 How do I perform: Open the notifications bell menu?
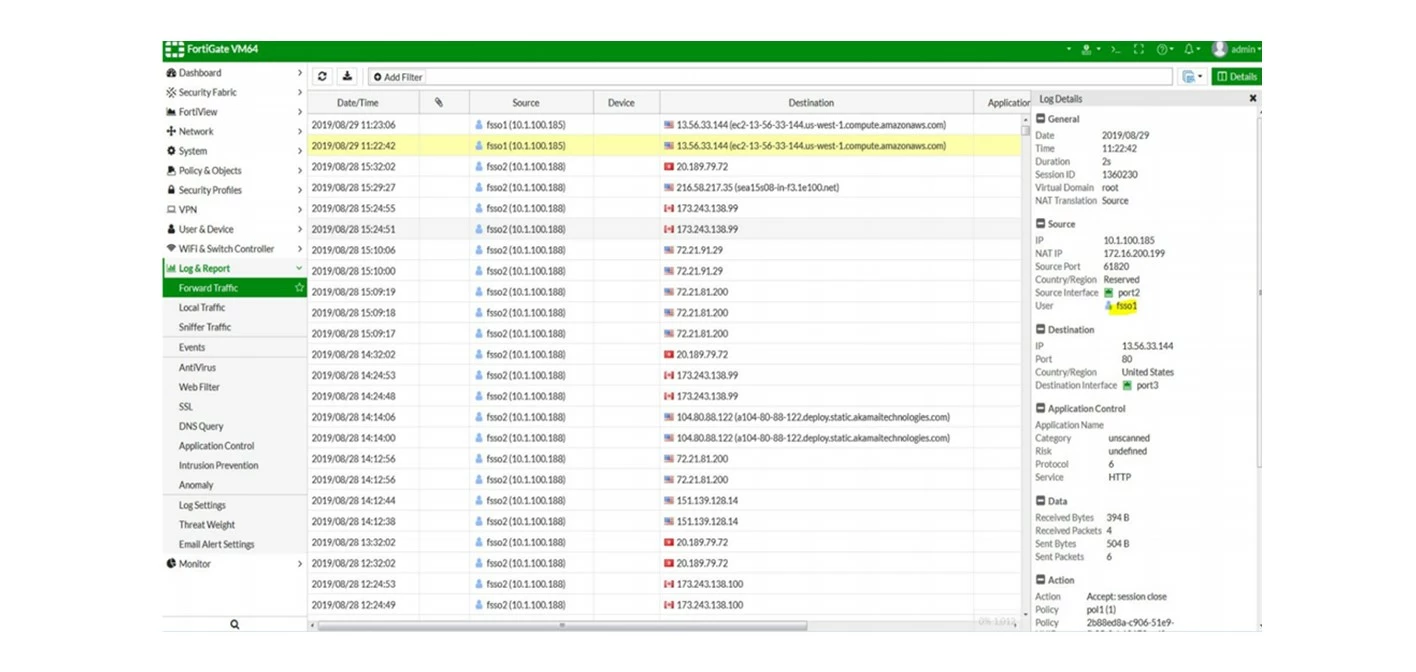[1190, 49]
